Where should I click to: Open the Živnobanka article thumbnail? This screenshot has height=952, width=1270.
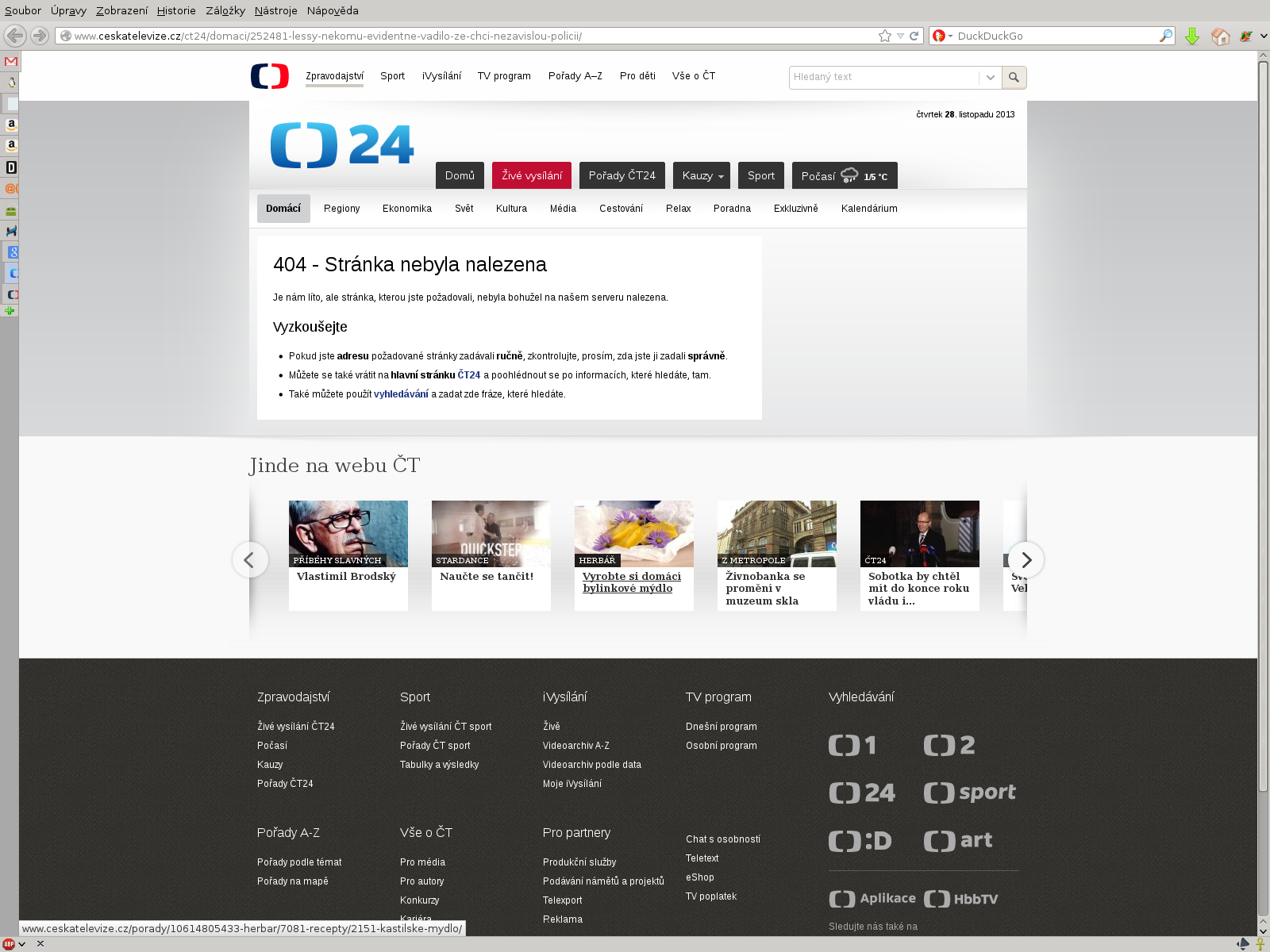point(777,533)
